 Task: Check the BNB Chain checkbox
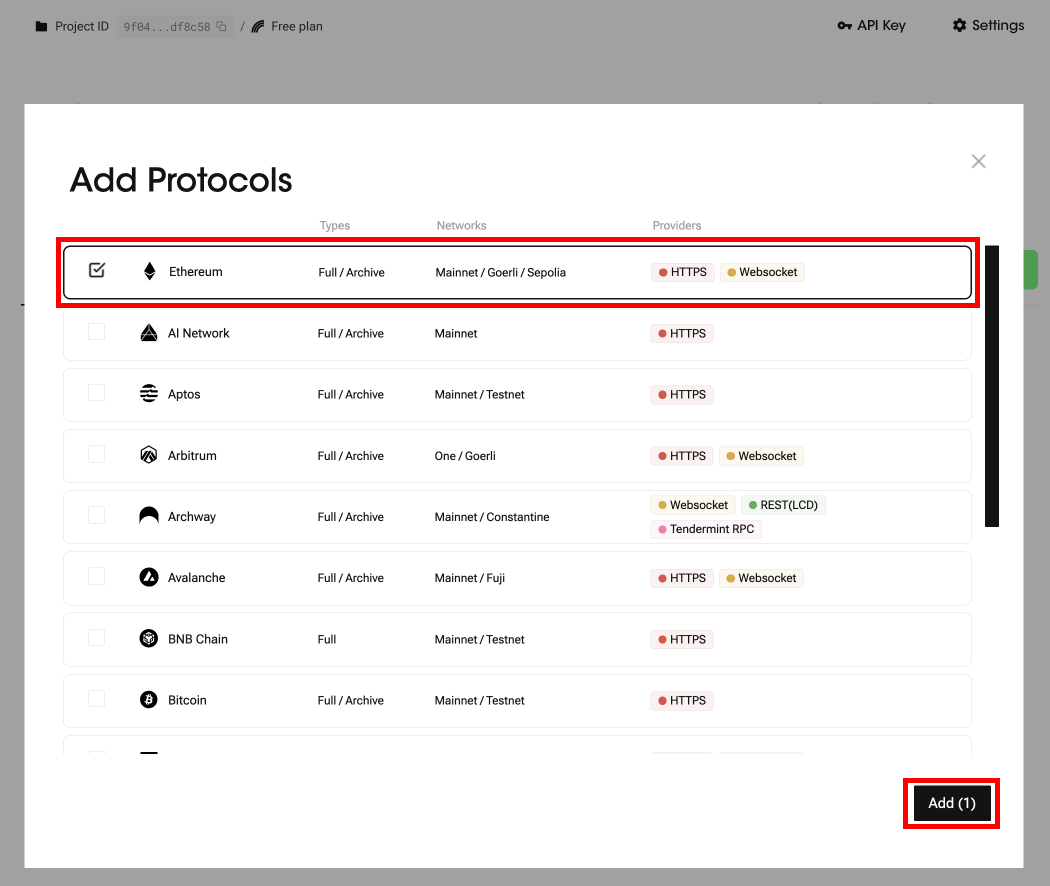click(x=96, y=638)
